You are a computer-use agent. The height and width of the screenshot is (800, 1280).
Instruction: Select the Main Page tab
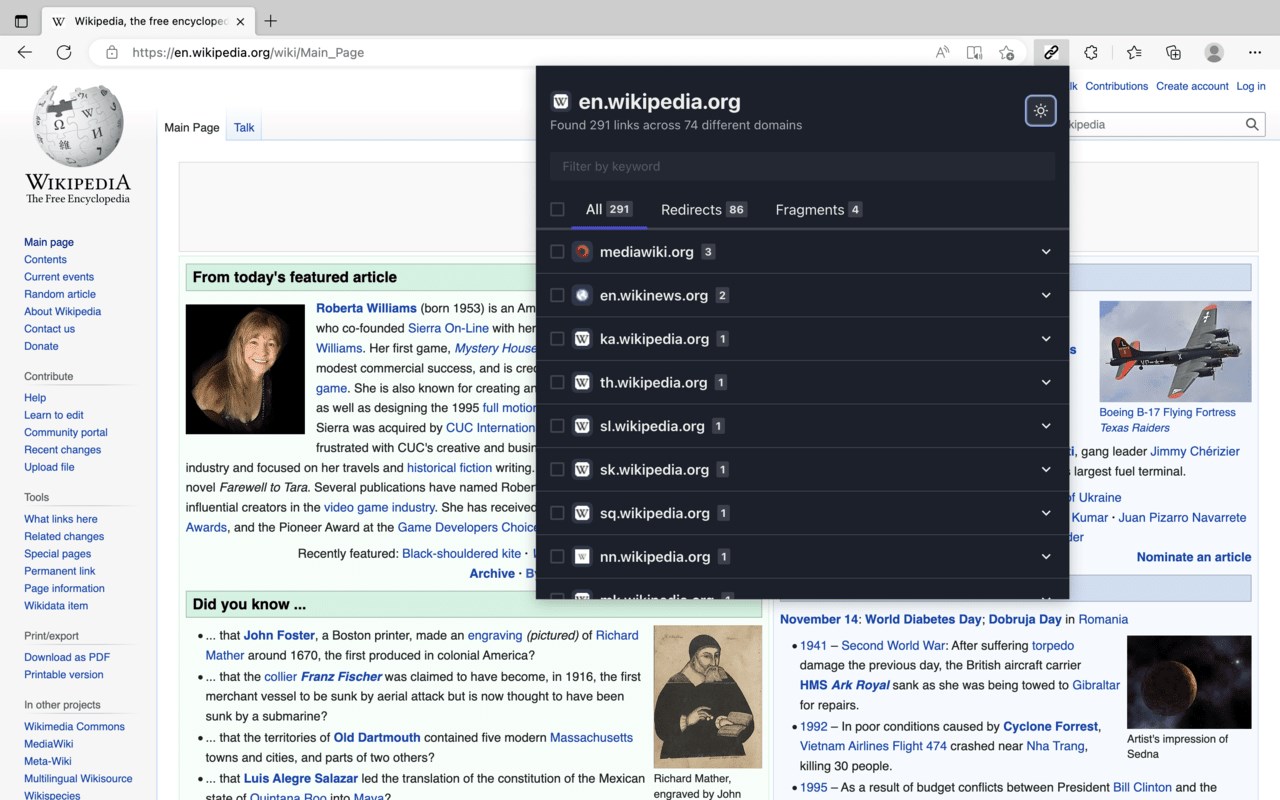192,128
